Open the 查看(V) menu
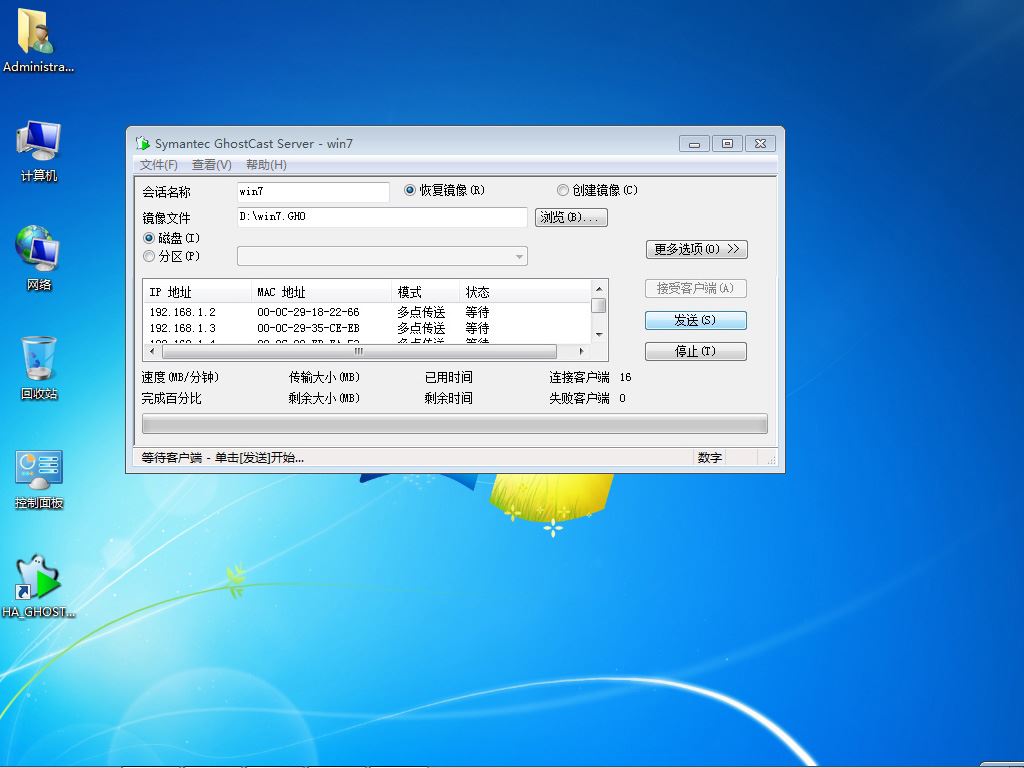Image resolution: width=1024 pixels, height=768 pixels. tap(212, 165)
